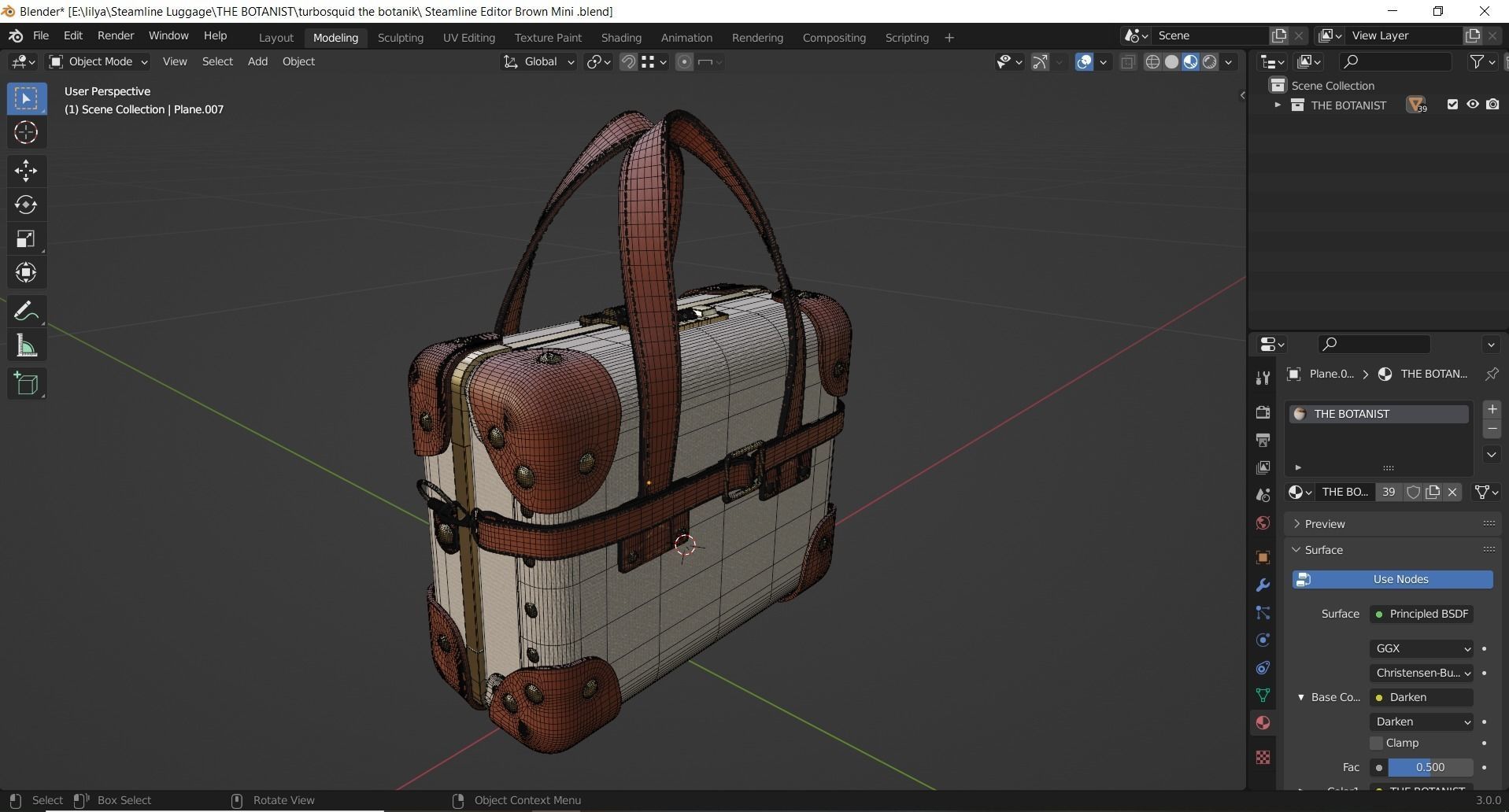The image size is (1509, 812).
Task: Expand THE BOTANIST collection tree
Action: pyautogui.click(x=1277, y=105)
